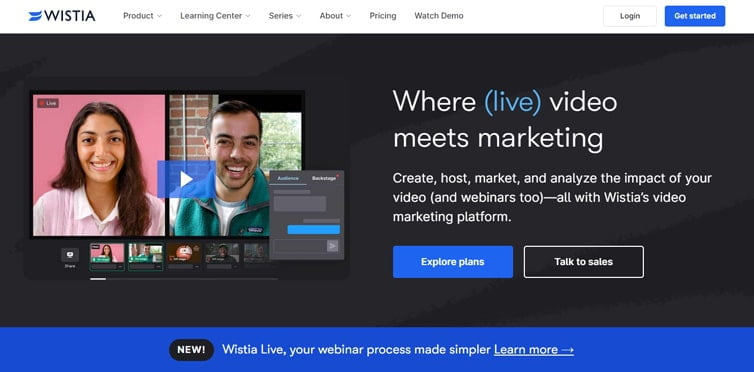Expand the Product dropdown menu
Viewport: 754px width, 372px height.
142,16
